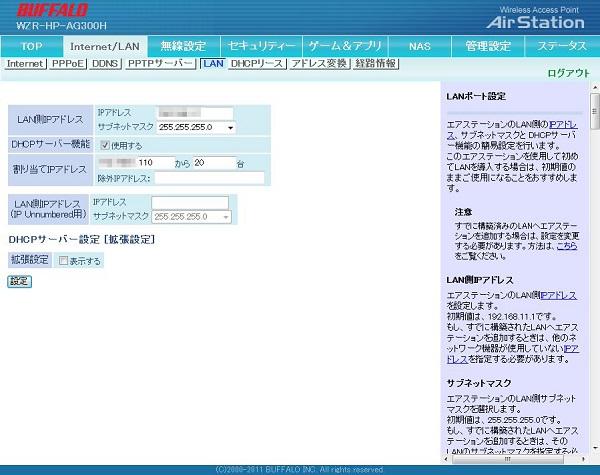This screenshot has height=475, width=600.
Task: Open the DHCPリース sub-tab
Action: click(x=256, y=63)
